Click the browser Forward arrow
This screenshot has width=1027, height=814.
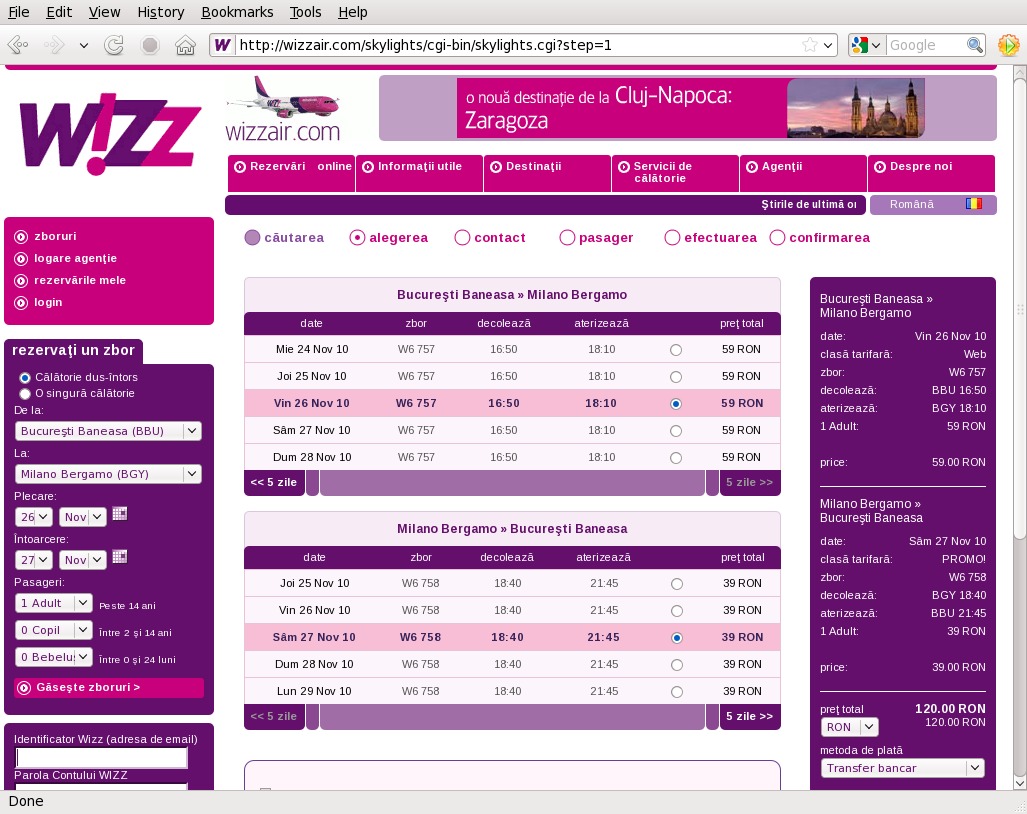(x=54, y=45)
